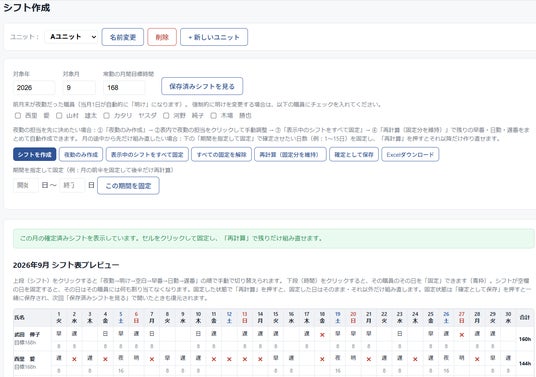Image resolution: width=536 pixels, height=377 pixels.
Task: Click 西里 row hours value 16 on day 5
Action: [x=121, y=371]
